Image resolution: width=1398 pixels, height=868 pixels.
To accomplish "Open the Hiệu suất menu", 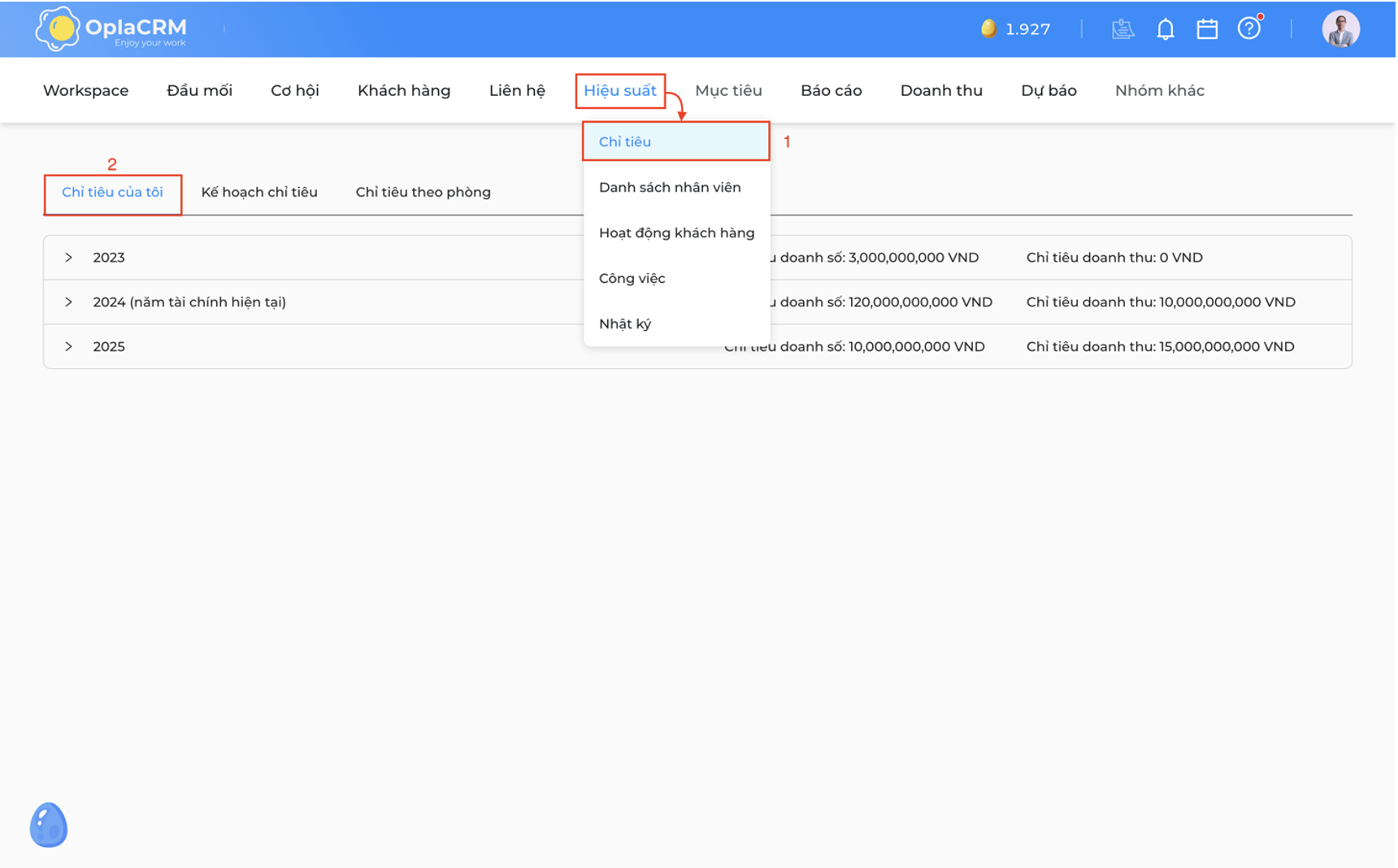I will tap(620, 90).
